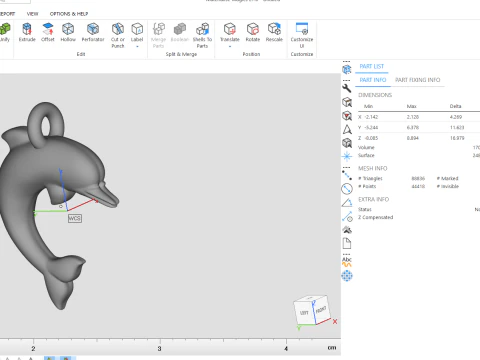Viewport: 480px width, 360px height.
Task: Click the wrench icon in the side toolbar
Action: (x=347, y=88)
